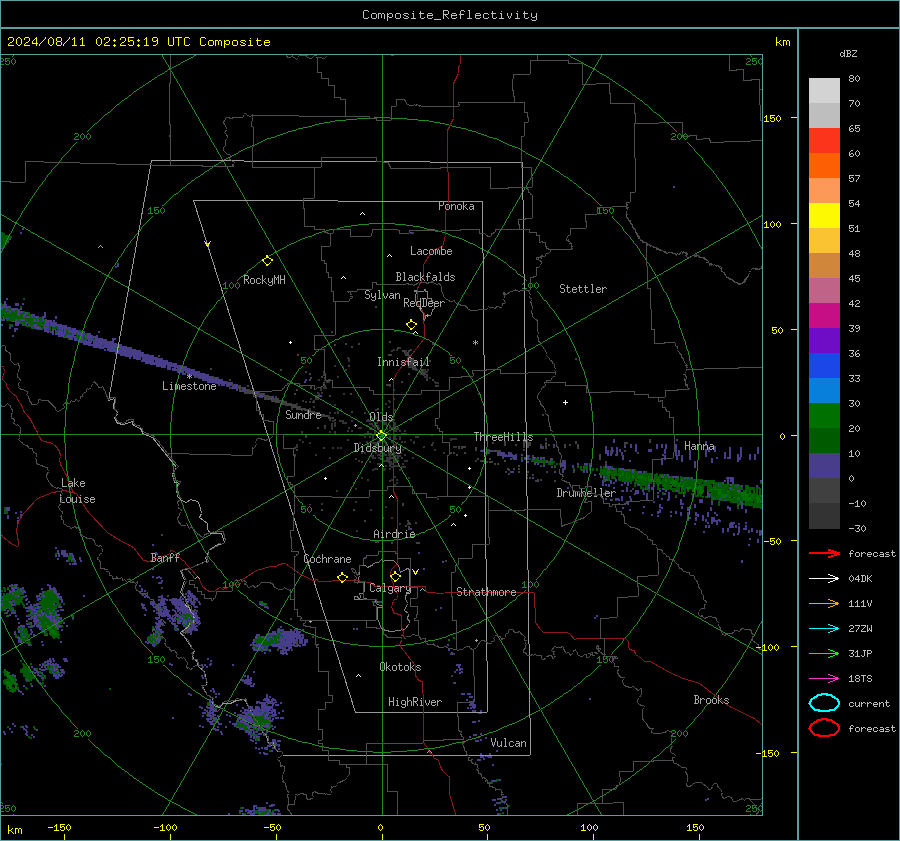Click the green echo band south of Hanna

683,486
